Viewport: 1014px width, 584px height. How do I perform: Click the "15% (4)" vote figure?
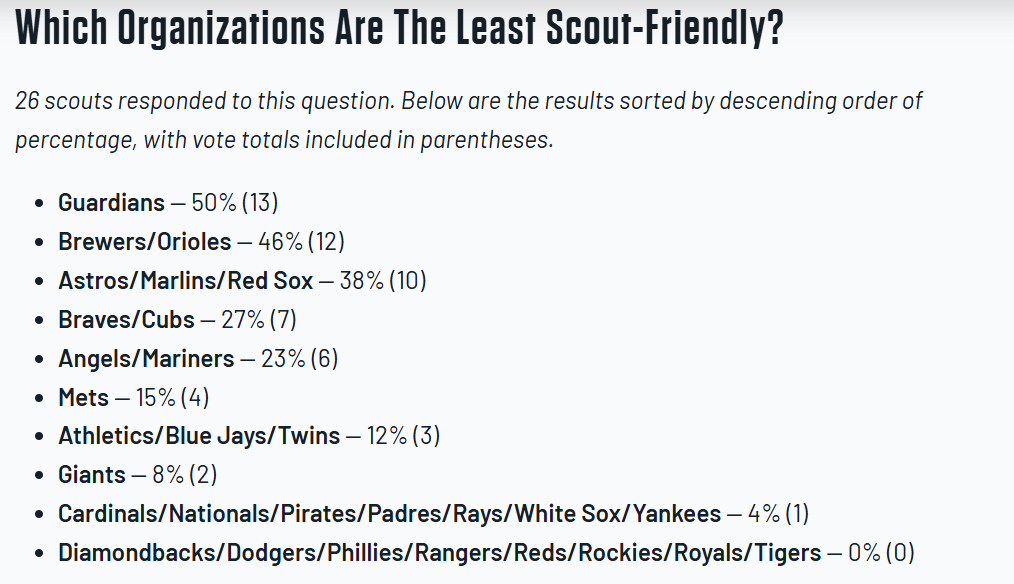click(x=172, y=398)
